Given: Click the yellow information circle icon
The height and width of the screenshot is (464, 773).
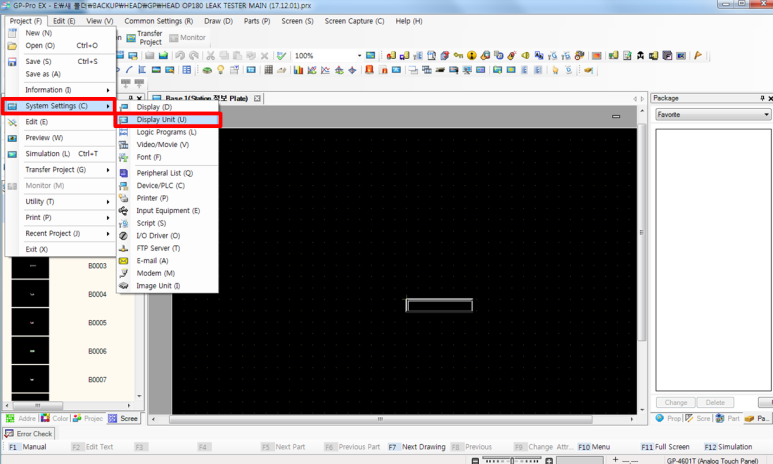Looking at the screenshot, I should [472, 55].
